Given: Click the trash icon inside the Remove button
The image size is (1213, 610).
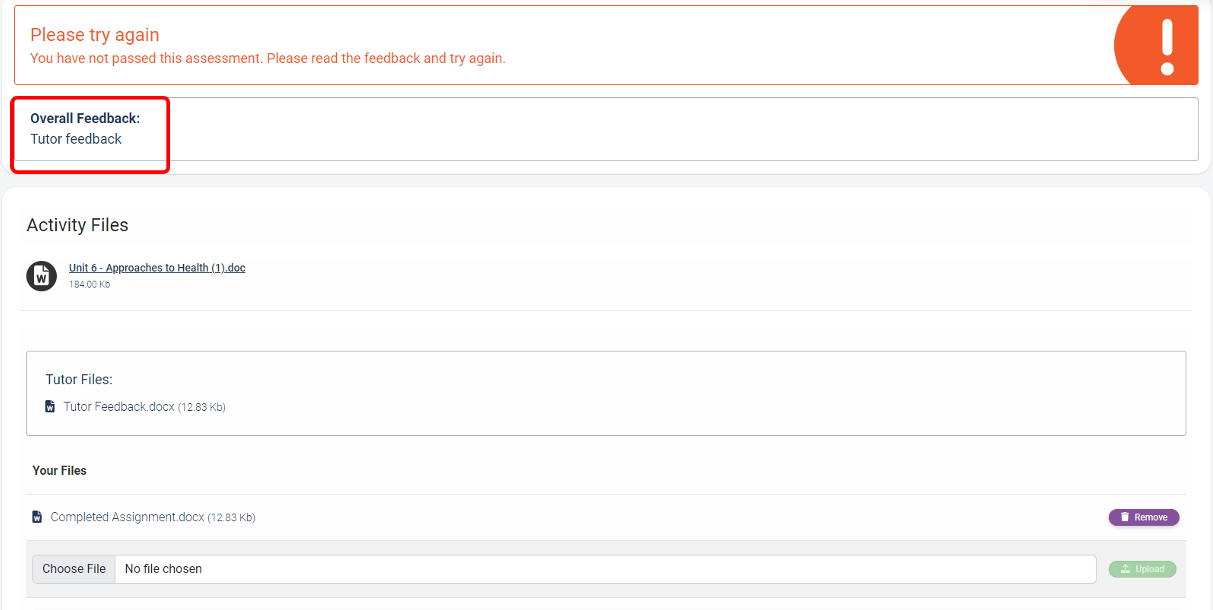Looking at the screenshot, I should pyautogui.click(x=1125, y=517).
